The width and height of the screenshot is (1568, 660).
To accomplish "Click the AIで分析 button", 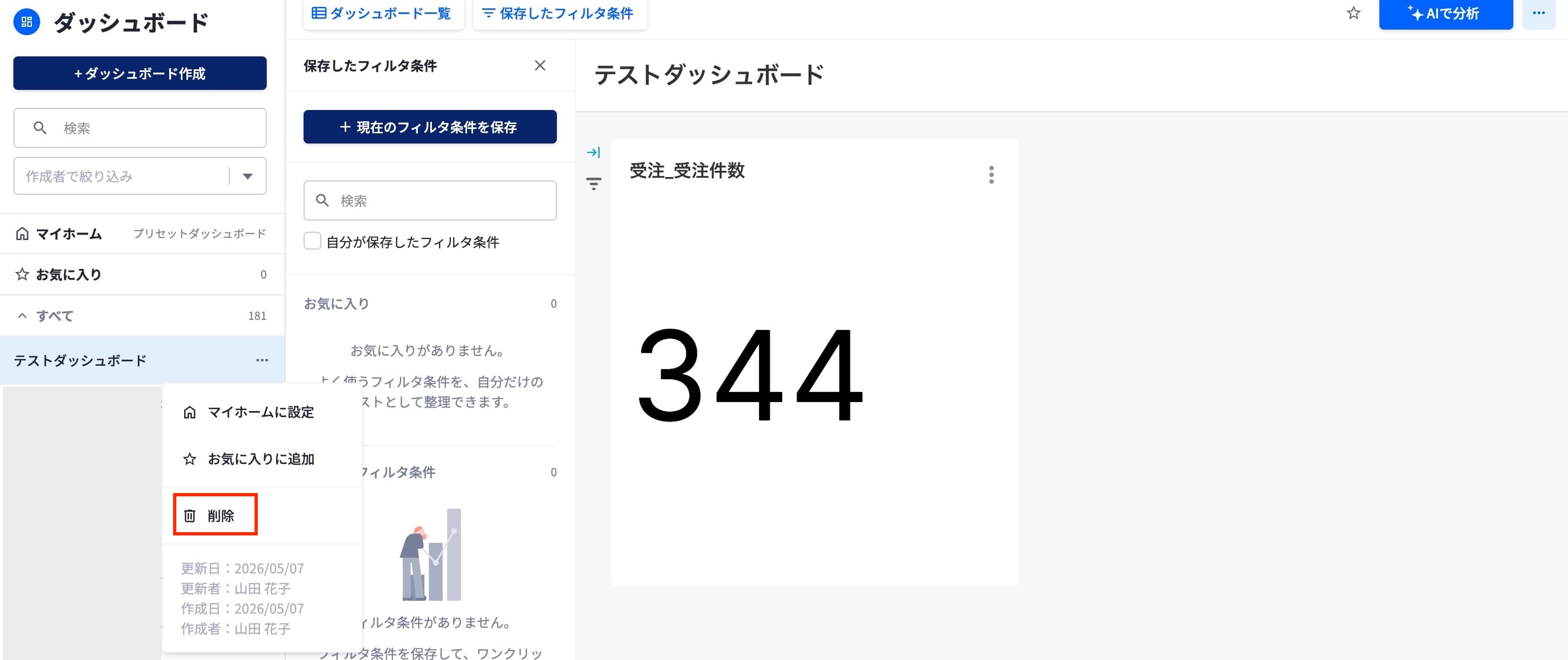I will 1446,13.
